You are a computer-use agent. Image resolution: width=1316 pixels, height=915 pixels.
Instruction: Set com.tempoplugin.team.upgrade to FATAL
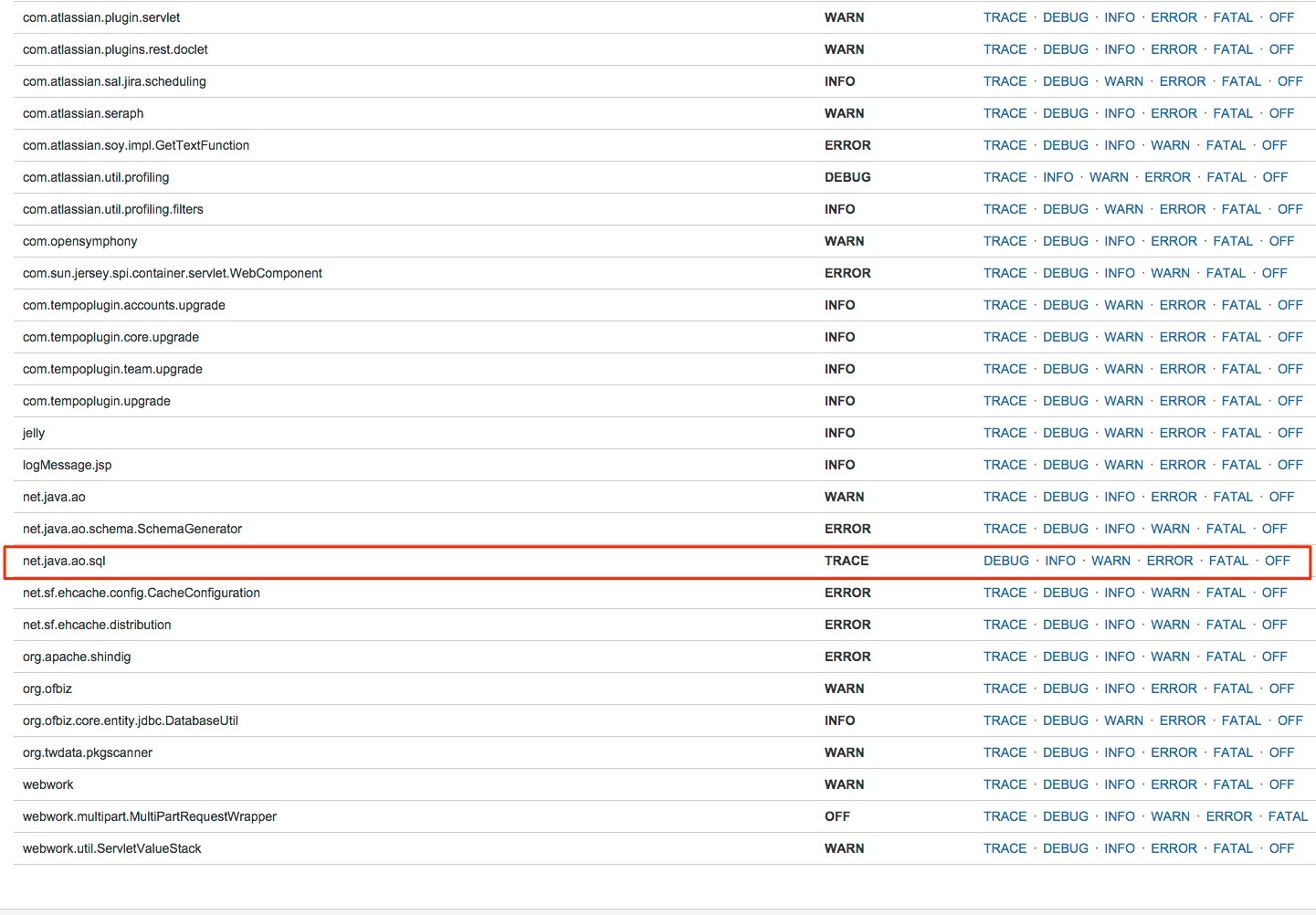[1241, 369]
